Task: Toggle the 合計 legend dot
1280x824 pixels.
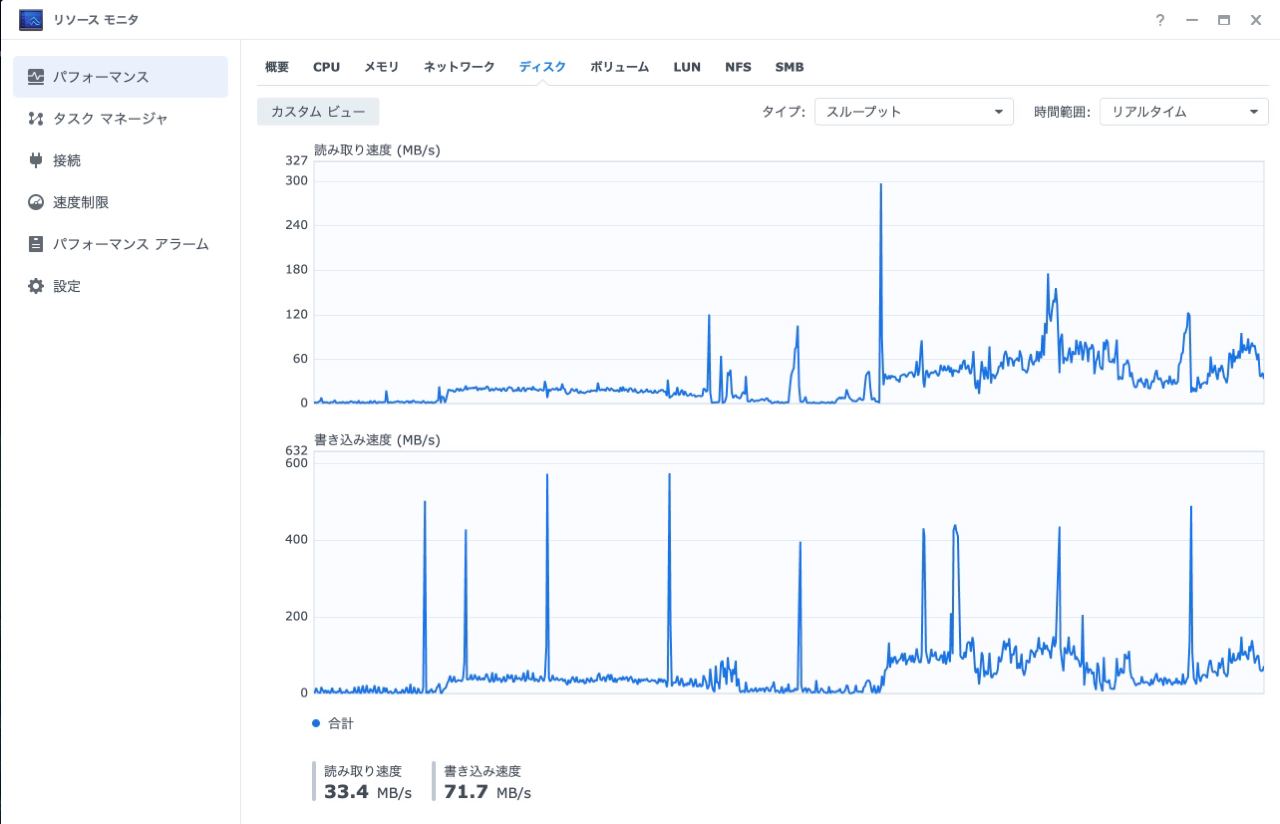Action: point(316,723)
